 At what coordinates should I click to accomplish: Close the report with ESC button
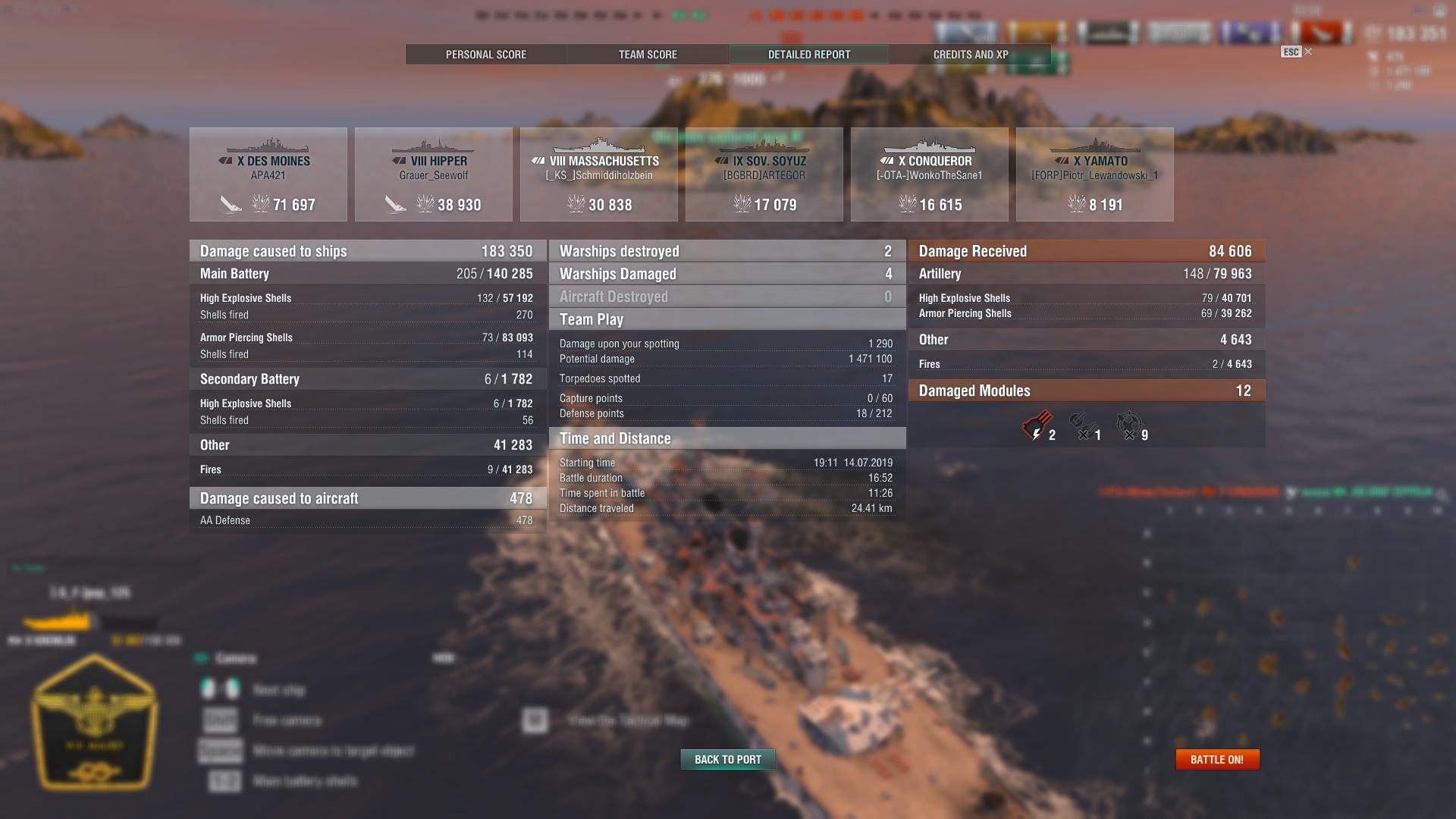[x=1296, y=52]
